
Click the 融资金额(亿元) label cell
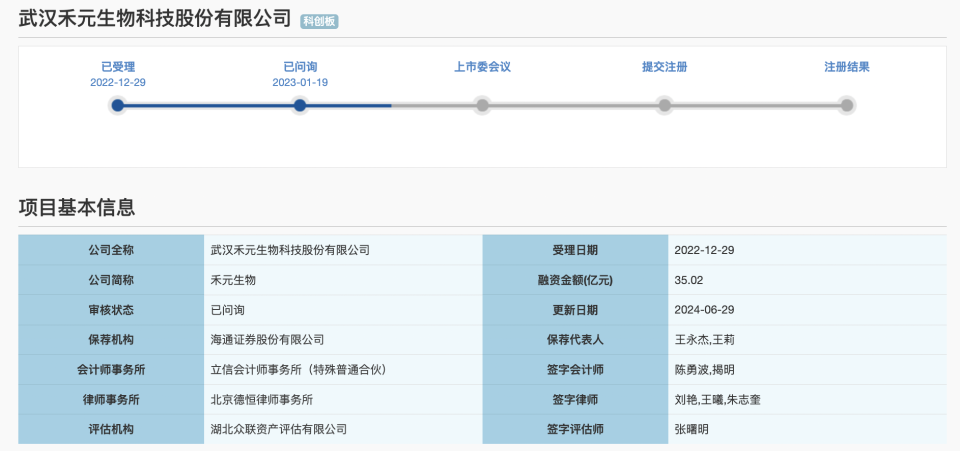576,280
